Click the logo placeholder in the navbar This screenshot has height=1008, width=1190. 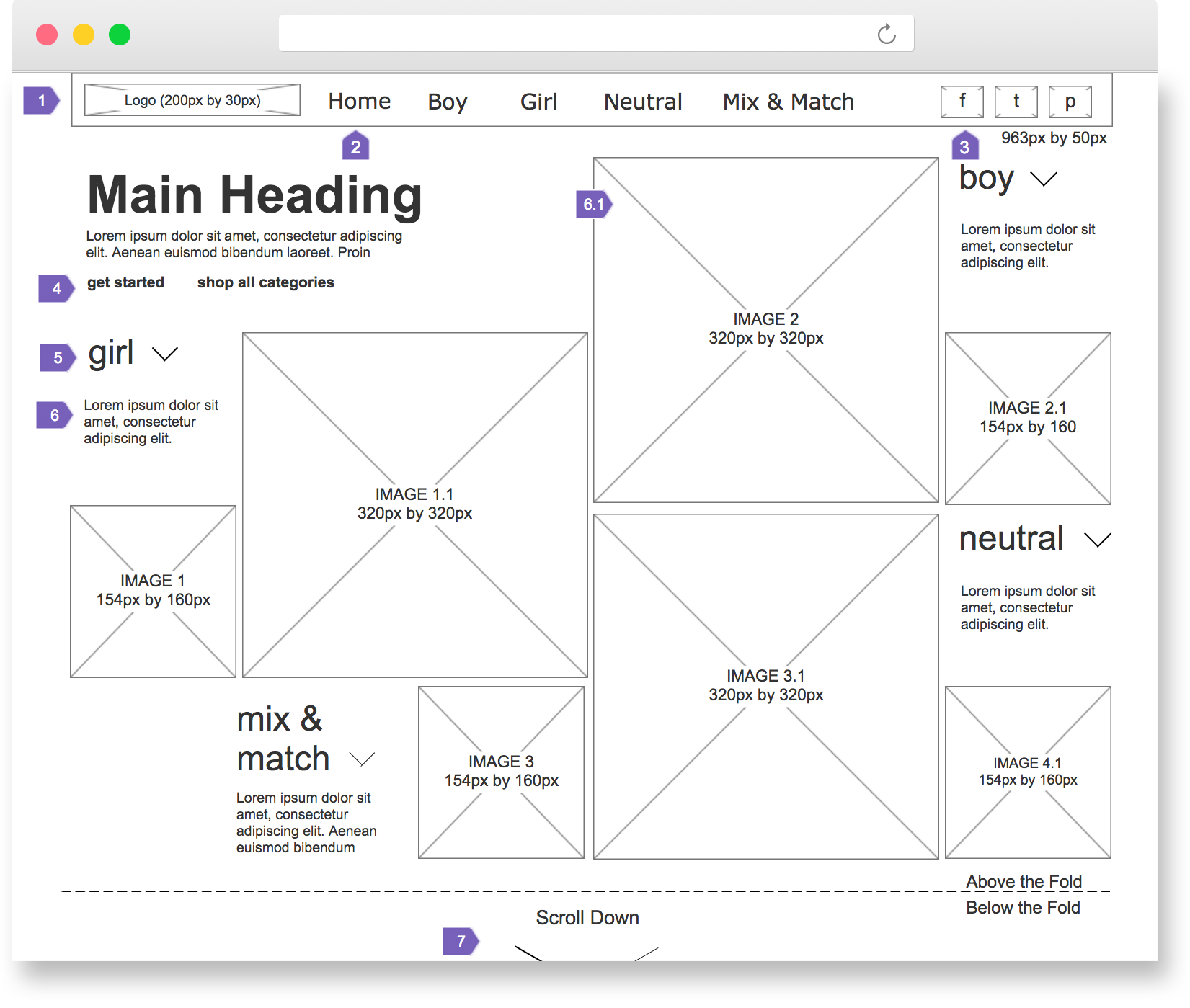click(192, 100)
